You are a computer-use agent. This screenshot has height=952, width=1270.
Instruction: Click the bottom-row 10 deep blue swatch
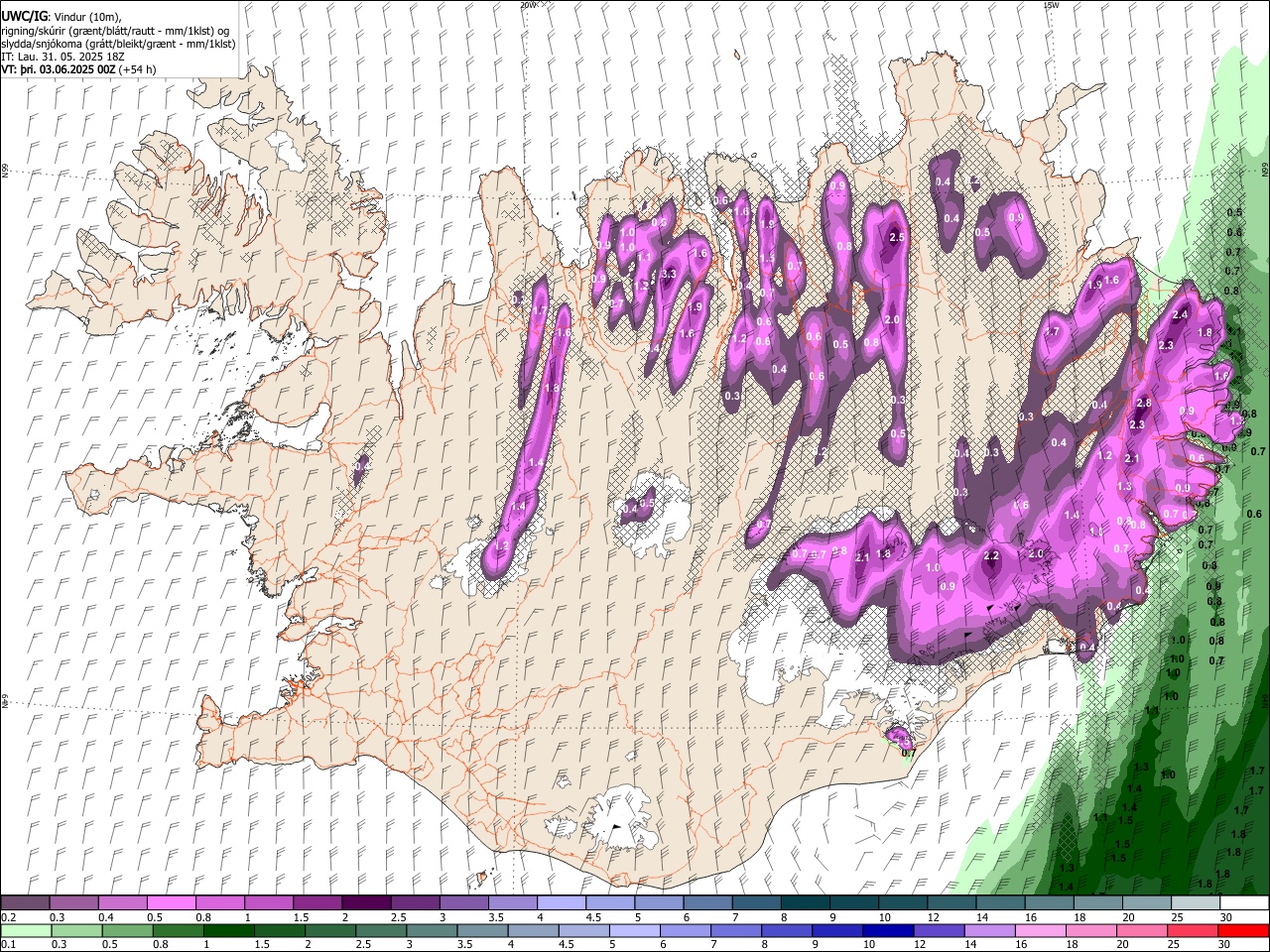click(x=888, y=931)
